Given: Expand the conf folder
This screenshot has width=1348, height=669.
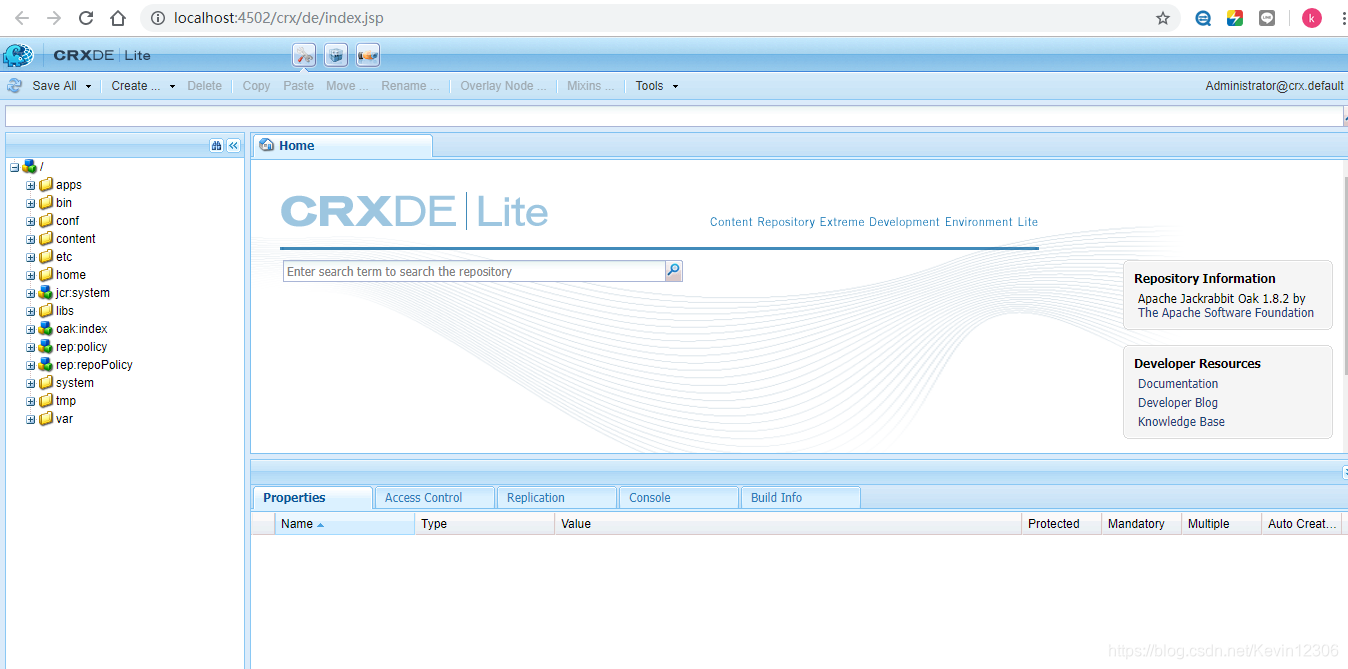Looking at the screenshot, I should [x=30, y=221].
